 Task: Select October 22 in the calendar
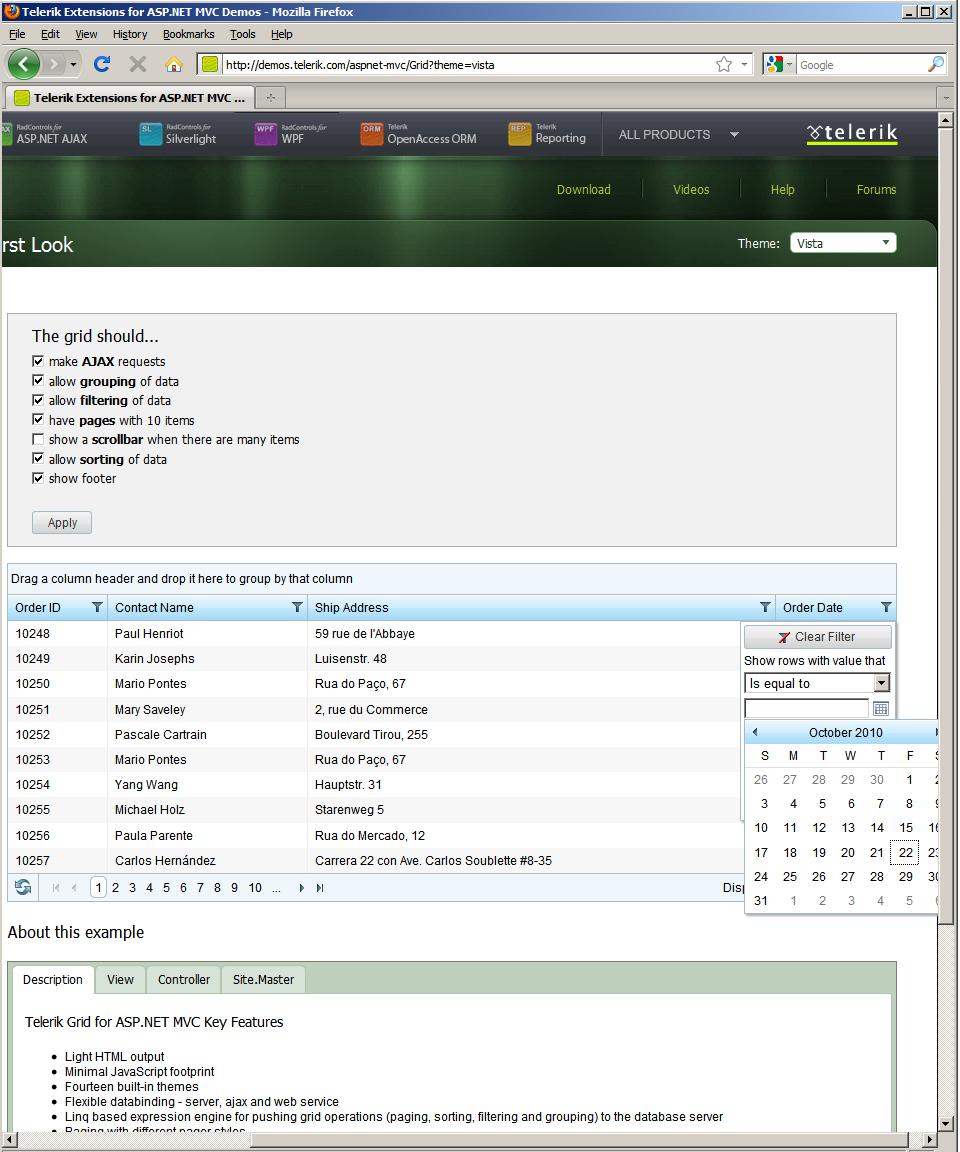(906, 852)
